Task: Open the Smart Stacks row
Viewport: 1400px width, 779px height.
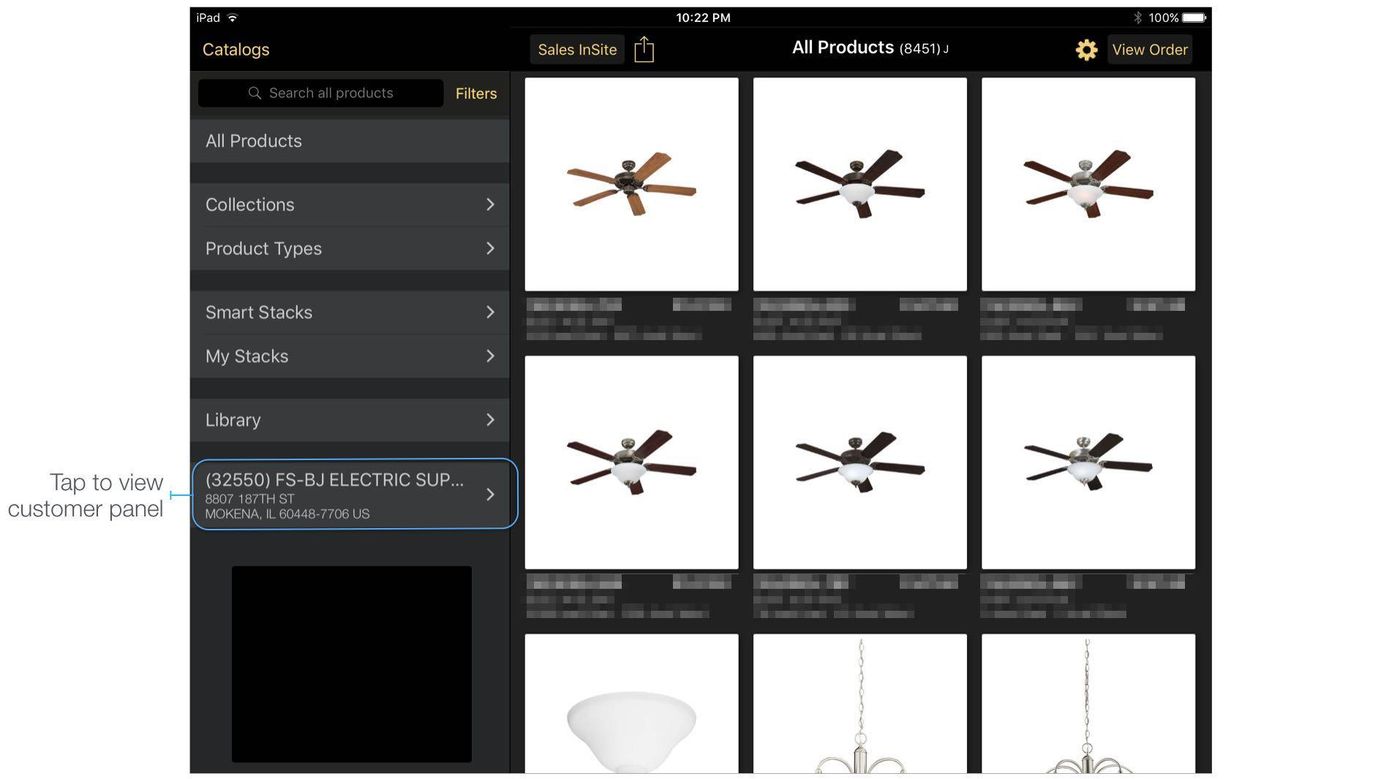Action: pos(350,312)
